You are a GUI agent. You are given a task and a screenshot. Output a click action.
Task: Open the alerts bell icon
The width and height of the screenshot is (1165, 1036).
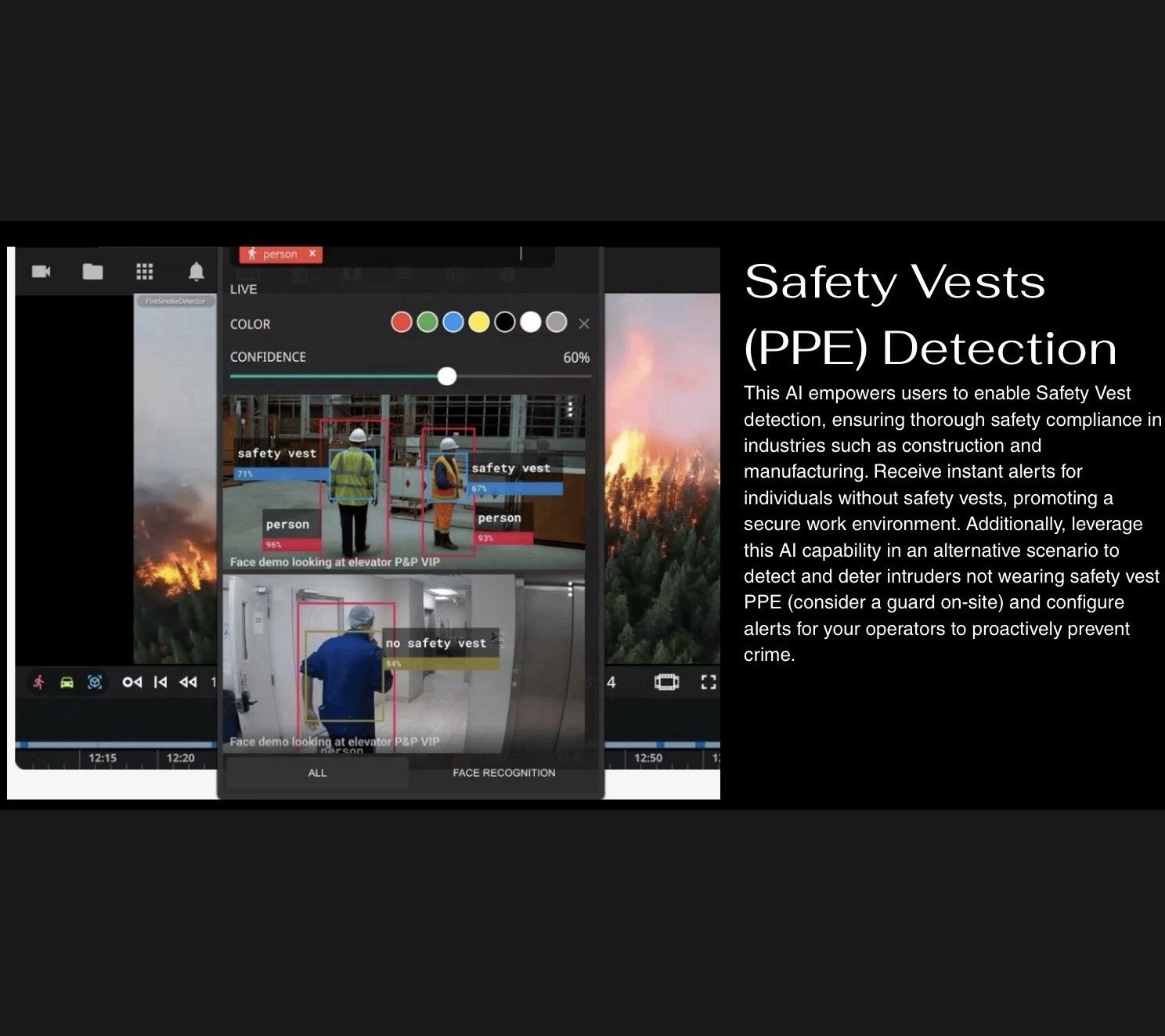click(x=196, y=271)
